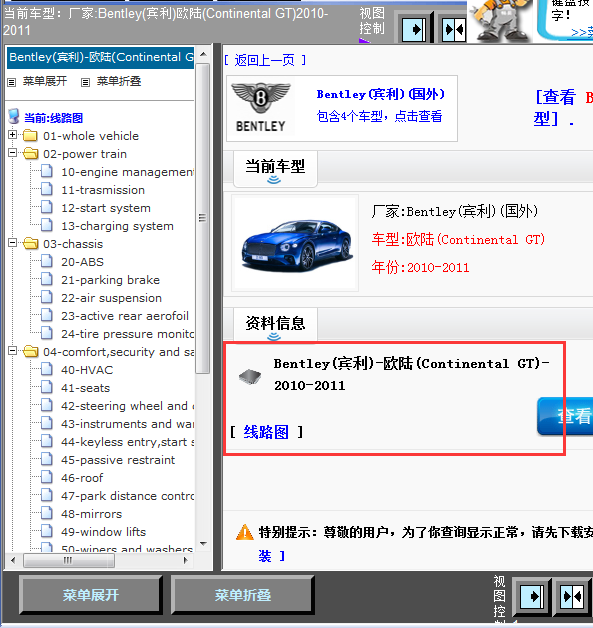Click the mechanic cartoon mascot
Viewport: 593px width, 628px height.
[x=500, y=20]
